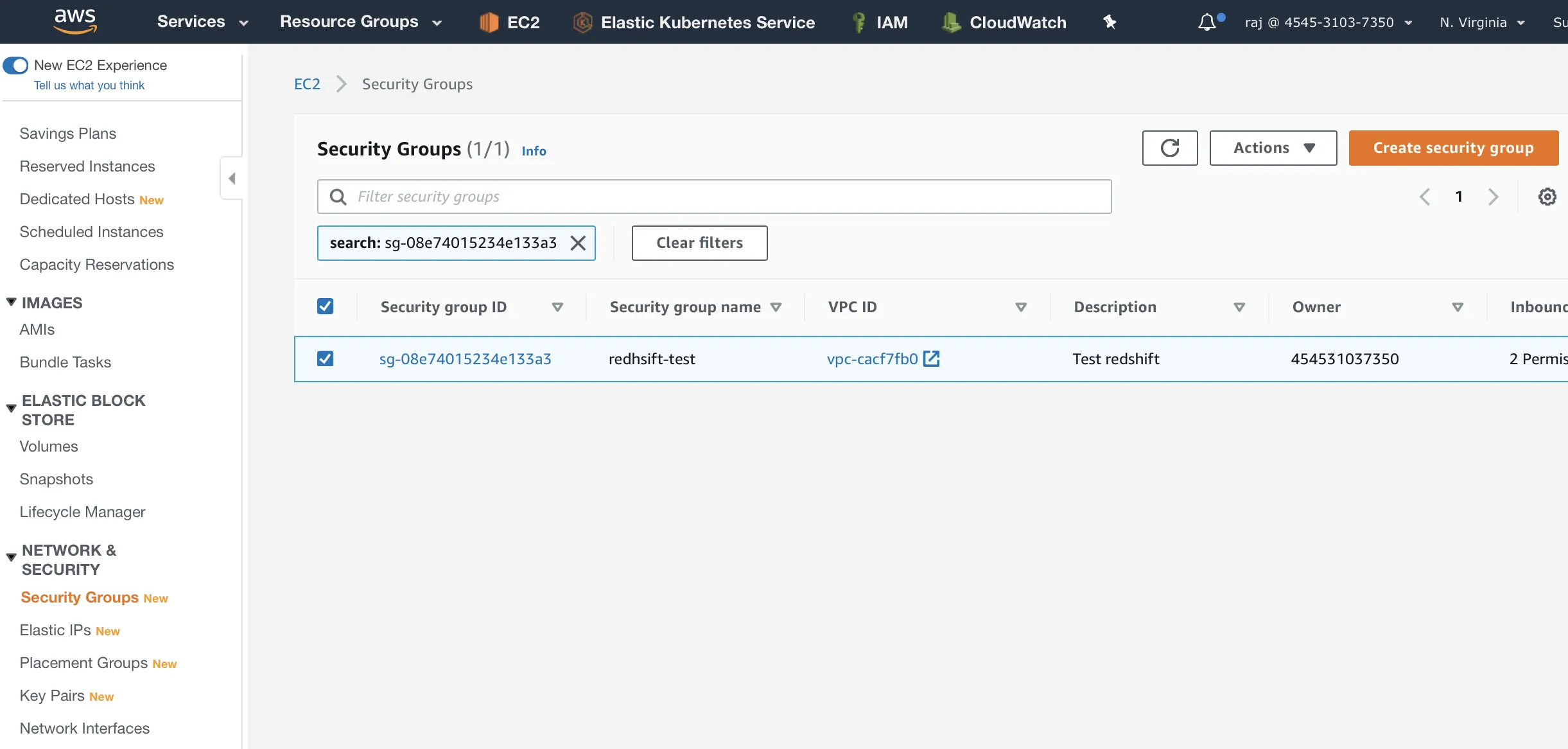
Task: Open the Actions dropdown
Action: pyautogui.click(x=1273, y=148)
